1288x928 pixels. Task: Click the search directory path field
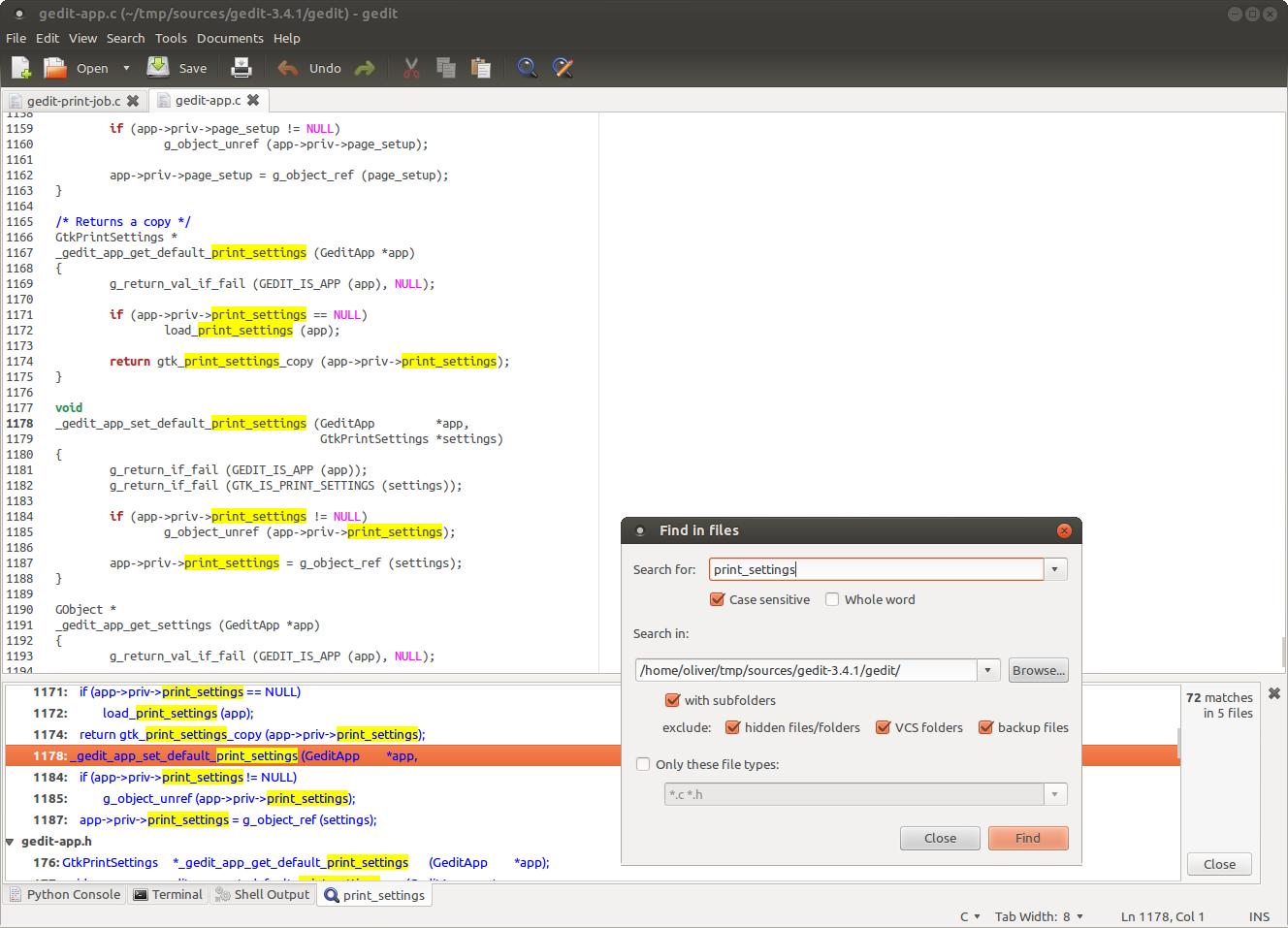(x=806, y=670)
